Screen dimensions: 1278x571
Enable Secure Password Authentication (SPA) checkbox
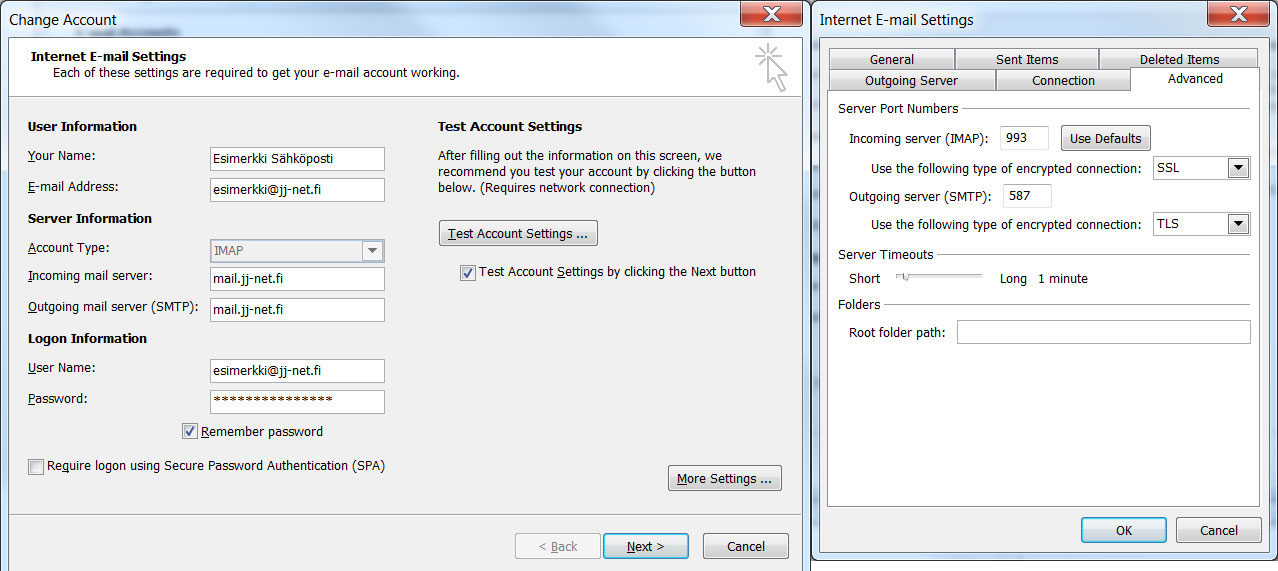(37, 466)
